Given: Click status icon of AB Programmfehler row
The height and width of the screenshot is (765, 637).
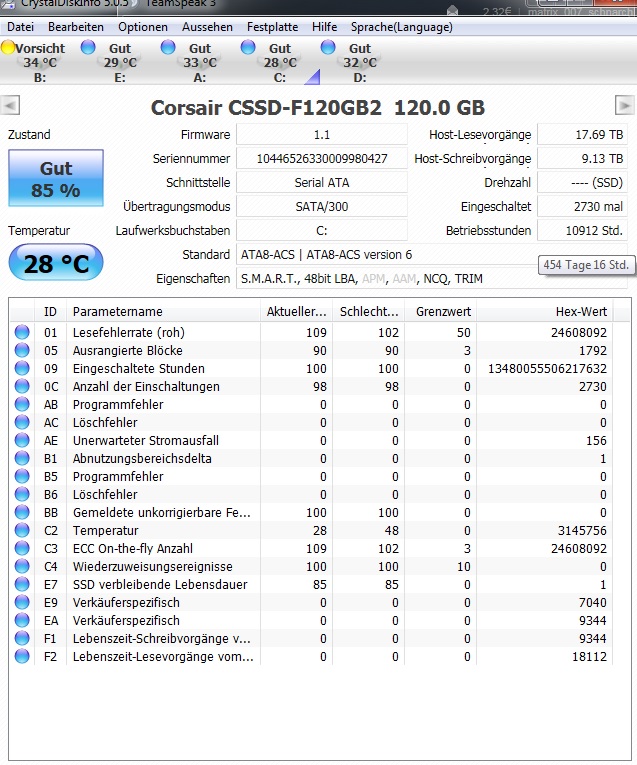Looking at the screenshot, I should click(x=22, y=404).
